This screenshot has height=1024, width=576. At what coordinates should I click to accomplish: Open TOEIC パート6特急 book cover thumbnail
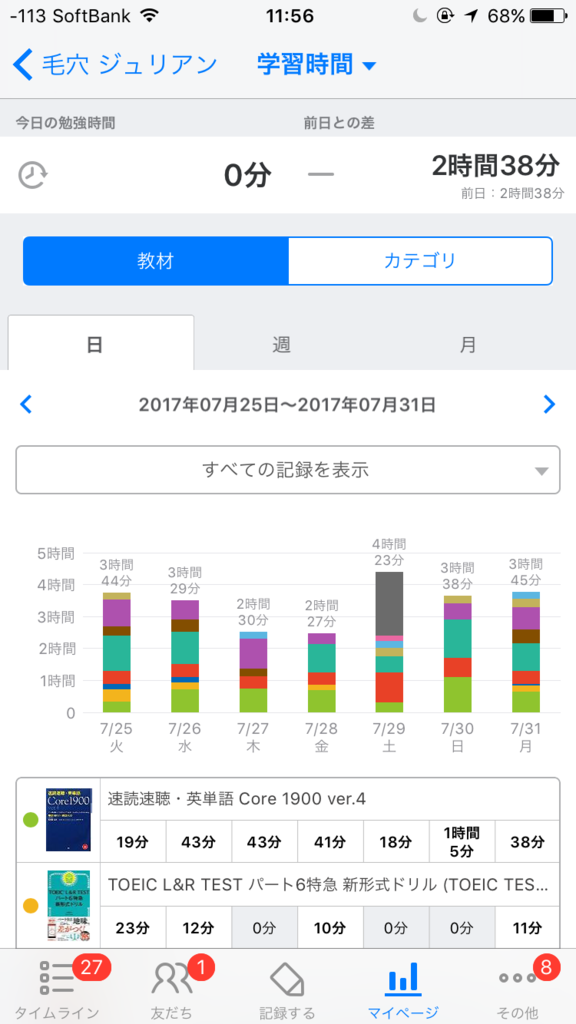[x=68, y=905]
